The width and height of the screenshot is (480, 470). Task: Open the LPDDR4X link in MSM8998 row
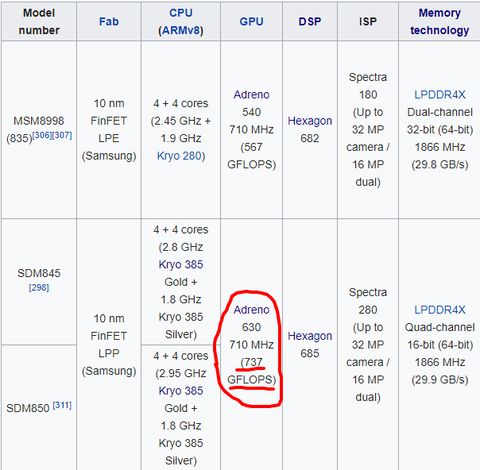440,95
